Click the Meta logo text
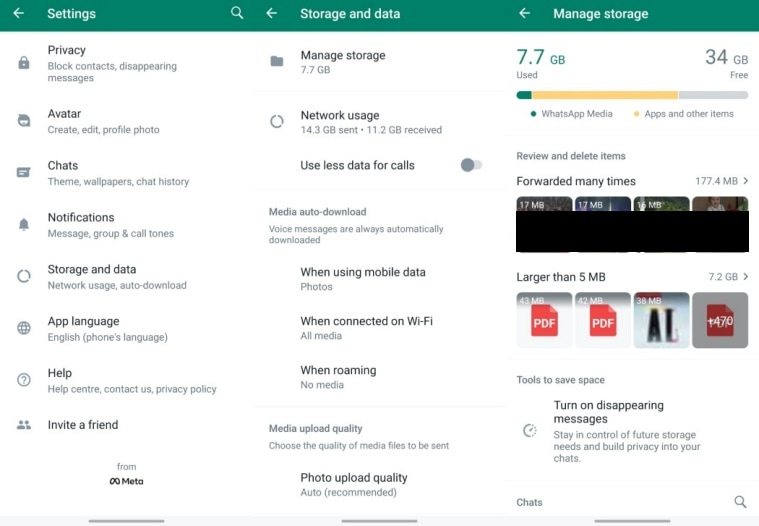 (x=126, y=481)
